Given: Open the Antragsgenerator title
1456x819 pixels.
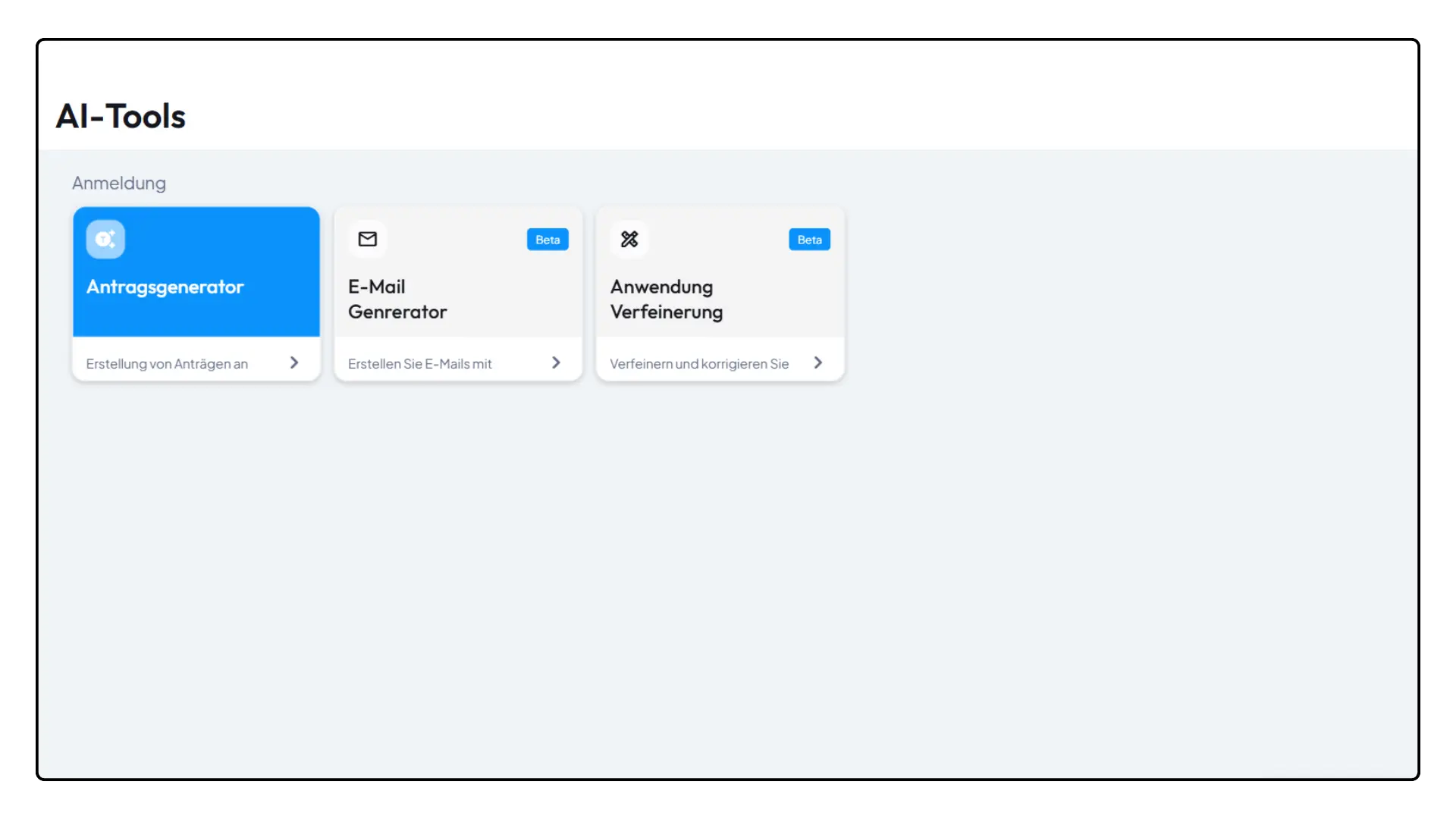Looking at the screenshot, I should [165, 287].
